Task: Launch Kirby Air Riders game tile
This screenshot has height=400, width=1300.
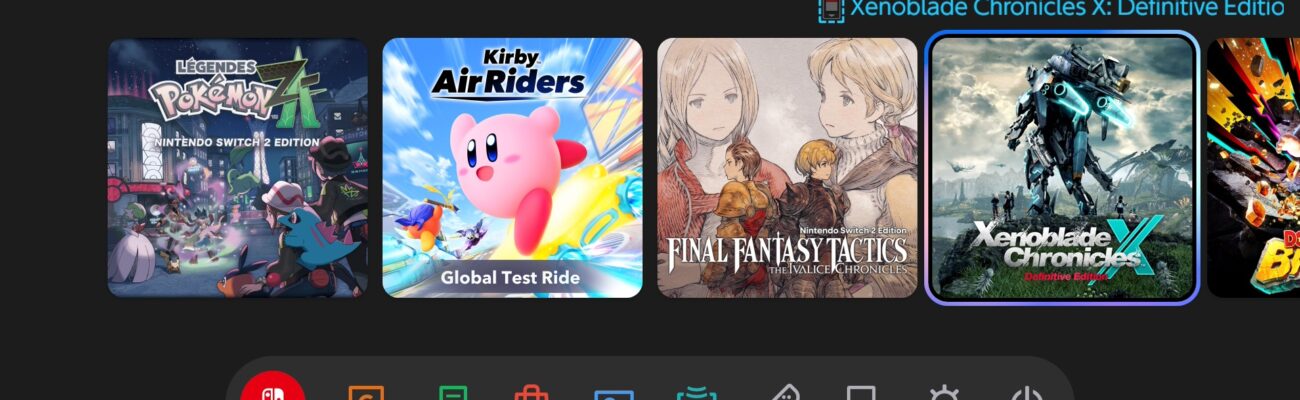Action: click(x=512, y=167)
